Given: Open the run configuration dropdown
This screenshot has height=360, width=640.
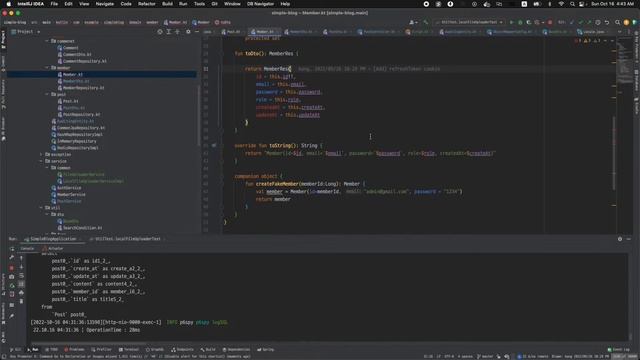Looking at the screenshot, I should 469,22.
